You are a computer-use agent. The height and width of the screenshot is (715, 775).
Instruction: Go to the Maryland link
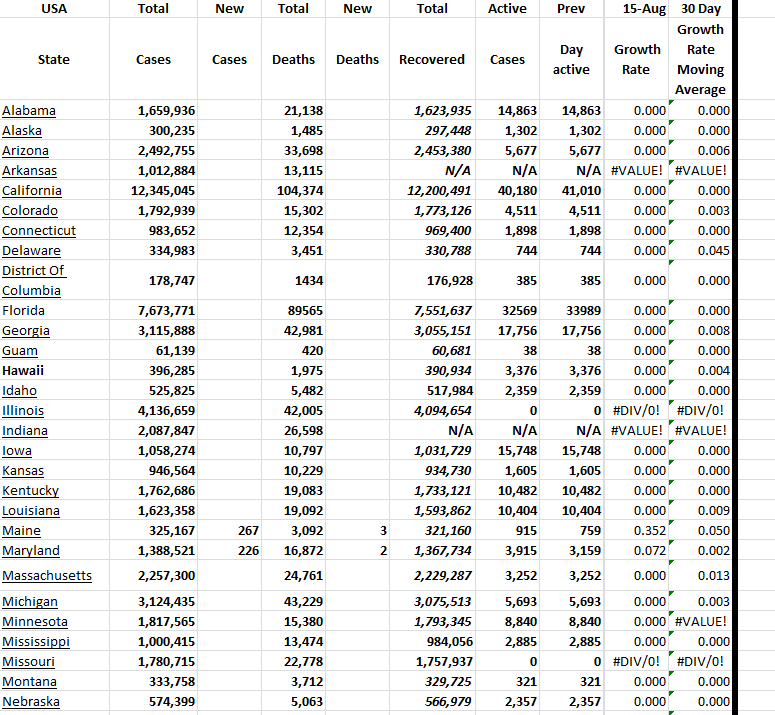pyautogui.click(x=31, y=551)
